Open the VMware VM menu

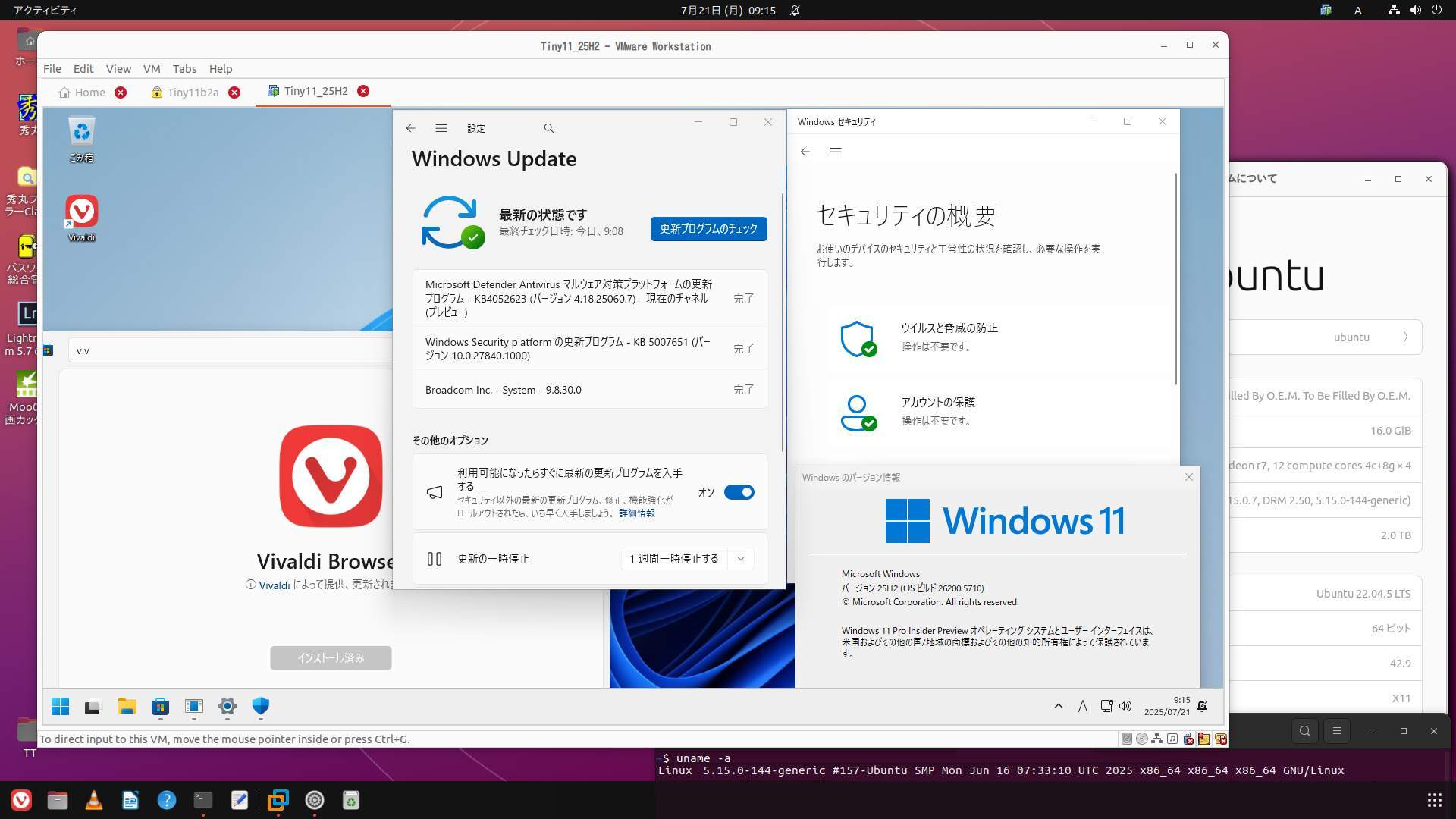click(x=152, y=68)
